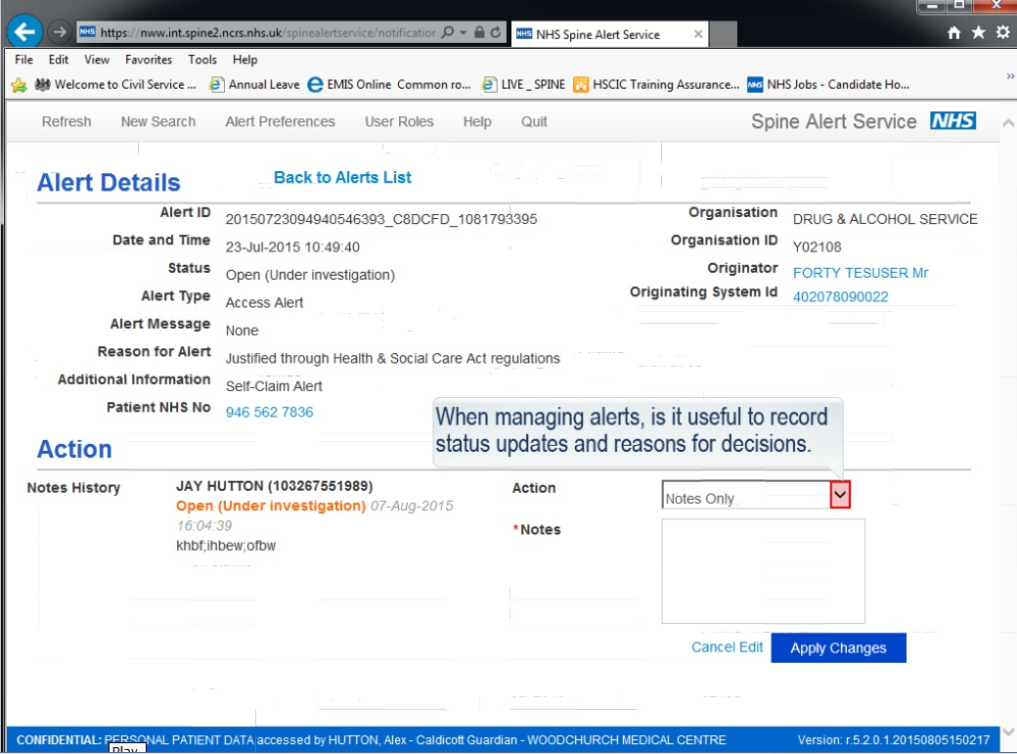The image size is (1017, 754).
Task: Open Annual Leave bookmark
Action: [254, 84]
